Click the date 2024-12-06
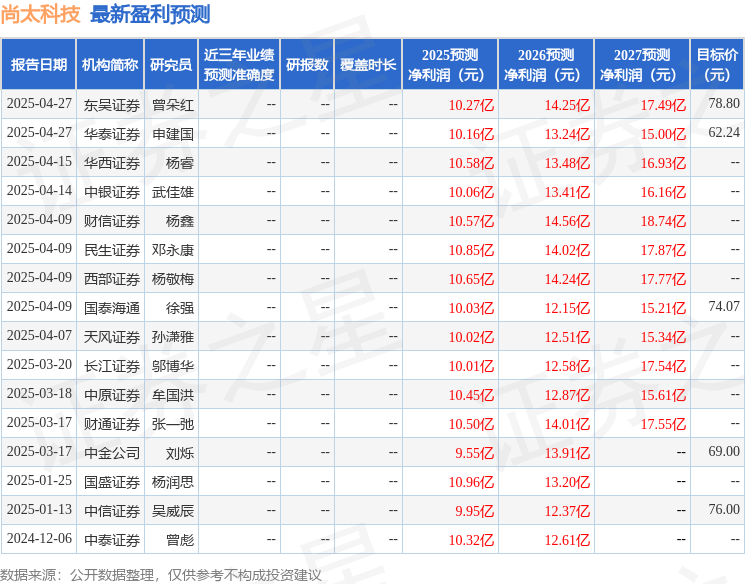Viewport: 745px width, 584px height. (39, 538)
